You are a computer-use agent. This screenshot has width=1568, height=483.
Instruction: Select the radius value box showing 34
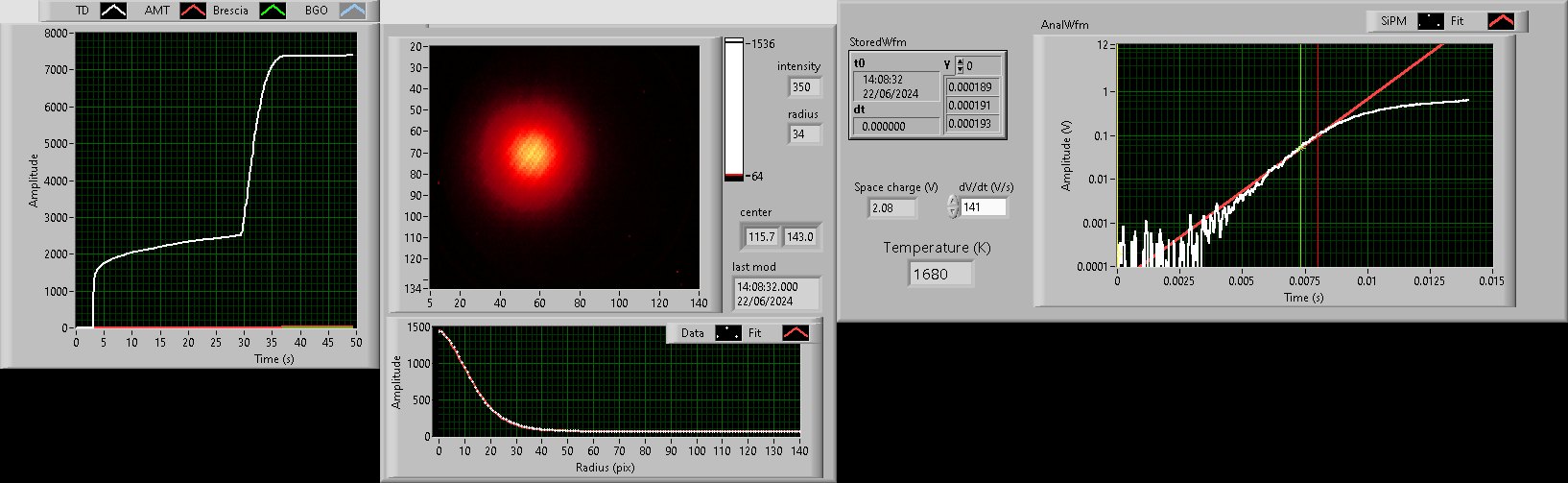[804, 134]
